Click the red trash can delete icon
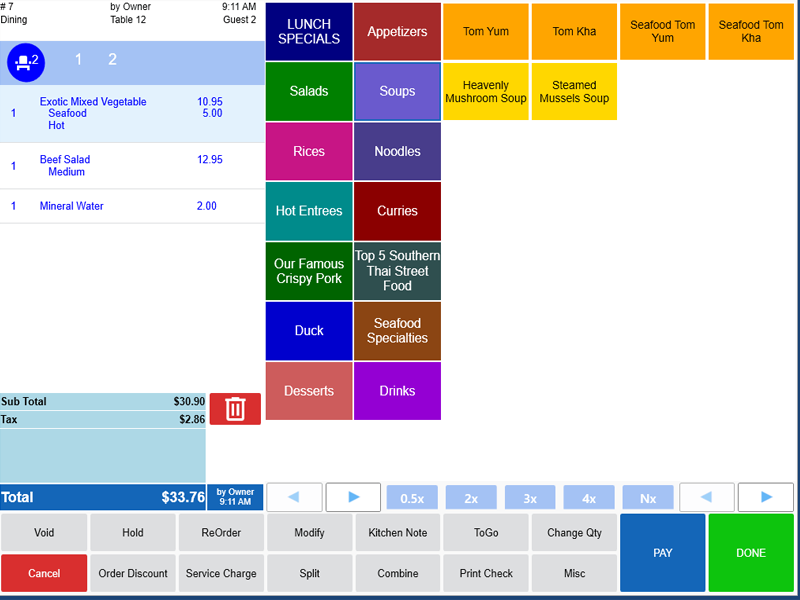800x600 pixels. tap(235, 409)
